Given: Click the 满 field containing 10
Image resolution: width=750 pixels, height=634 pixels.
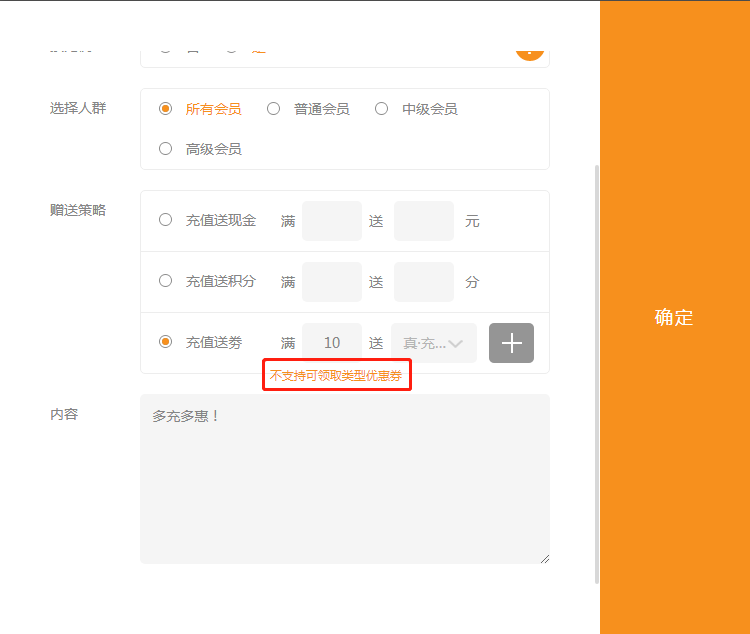Looking at the screenshot, I should pyautogui.click(x=331, y=343).
